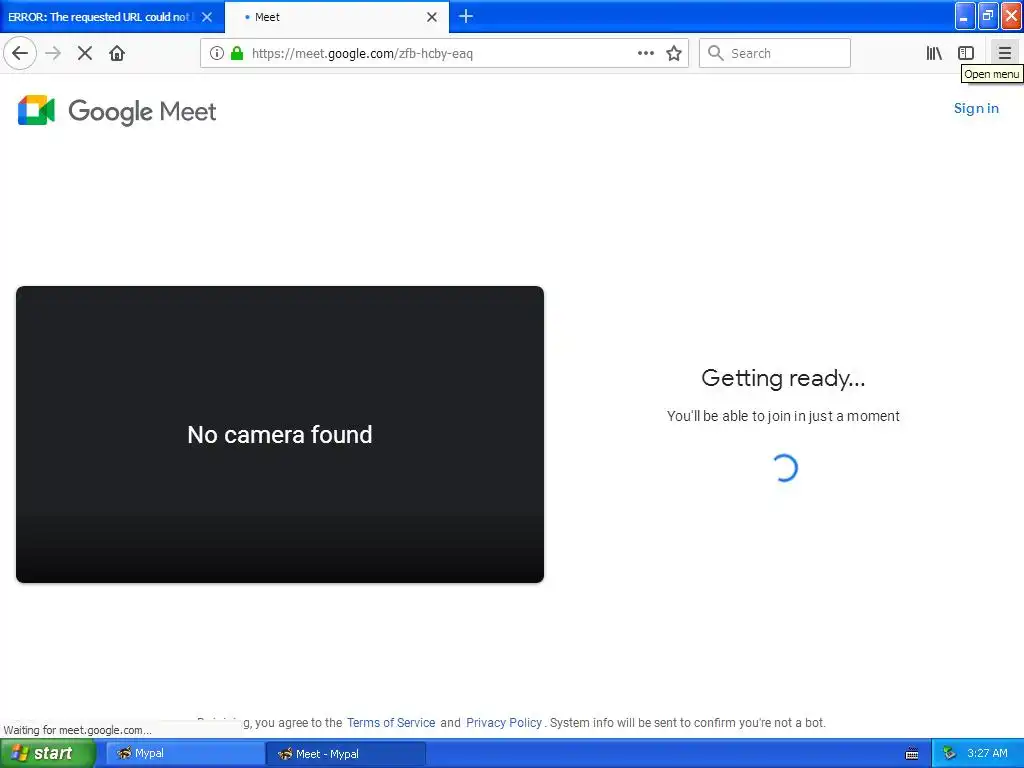Close the Meet tab
Viewport: 1024px width, 768px height.
432,17
